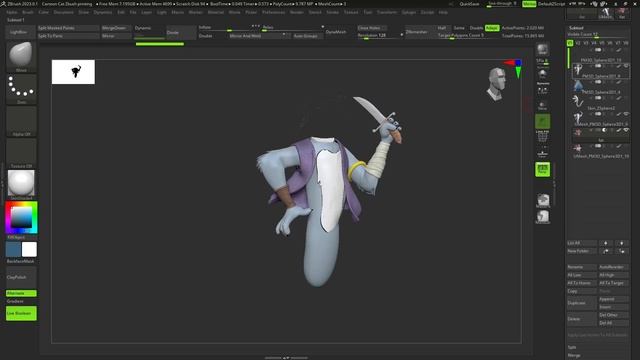The width and height of the screenshot is (640, 360).
Task: Toggle the Adapt option for ZRemesher
Action: coord(492,28)
